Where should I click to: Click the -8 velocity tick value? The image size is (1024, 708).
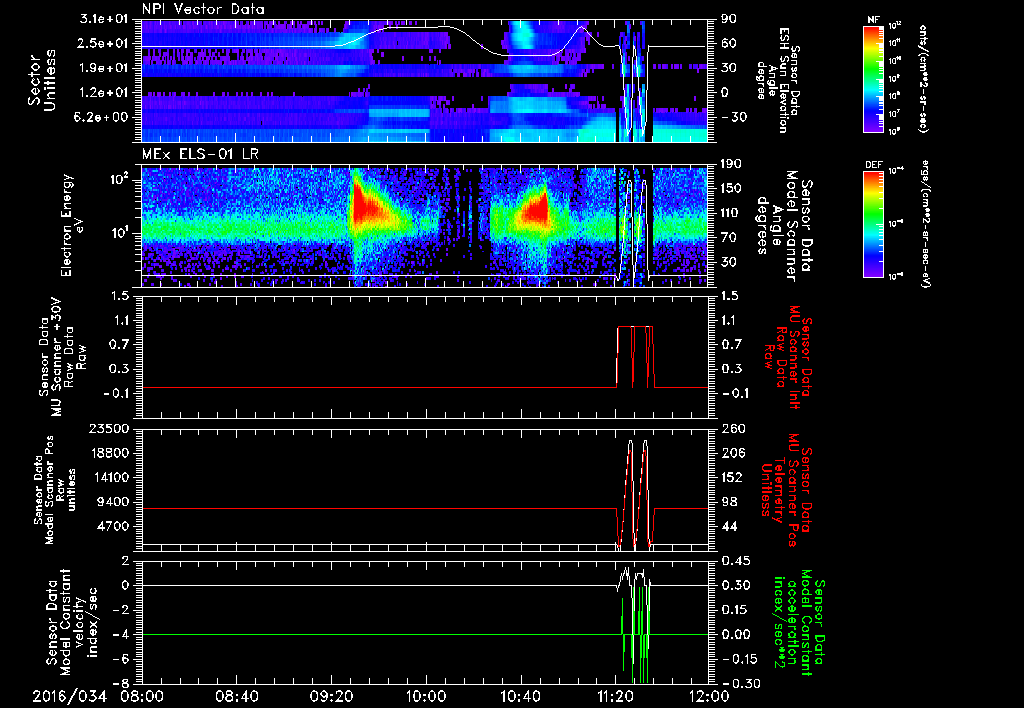click(121, 683)
